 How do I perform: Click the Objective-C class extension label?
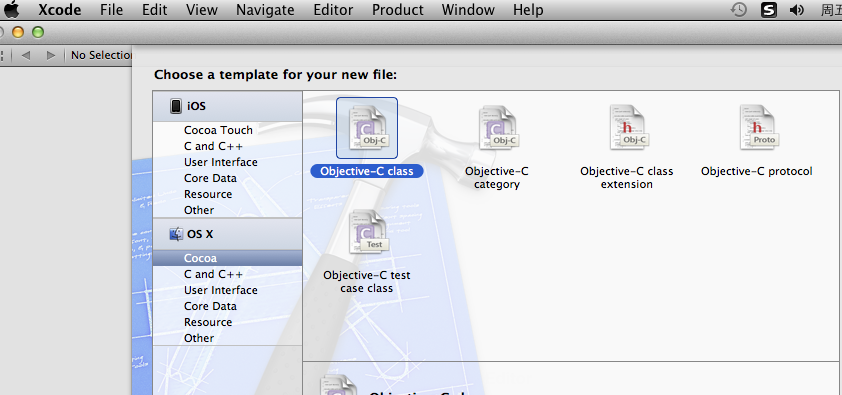(x=627, y=178)
